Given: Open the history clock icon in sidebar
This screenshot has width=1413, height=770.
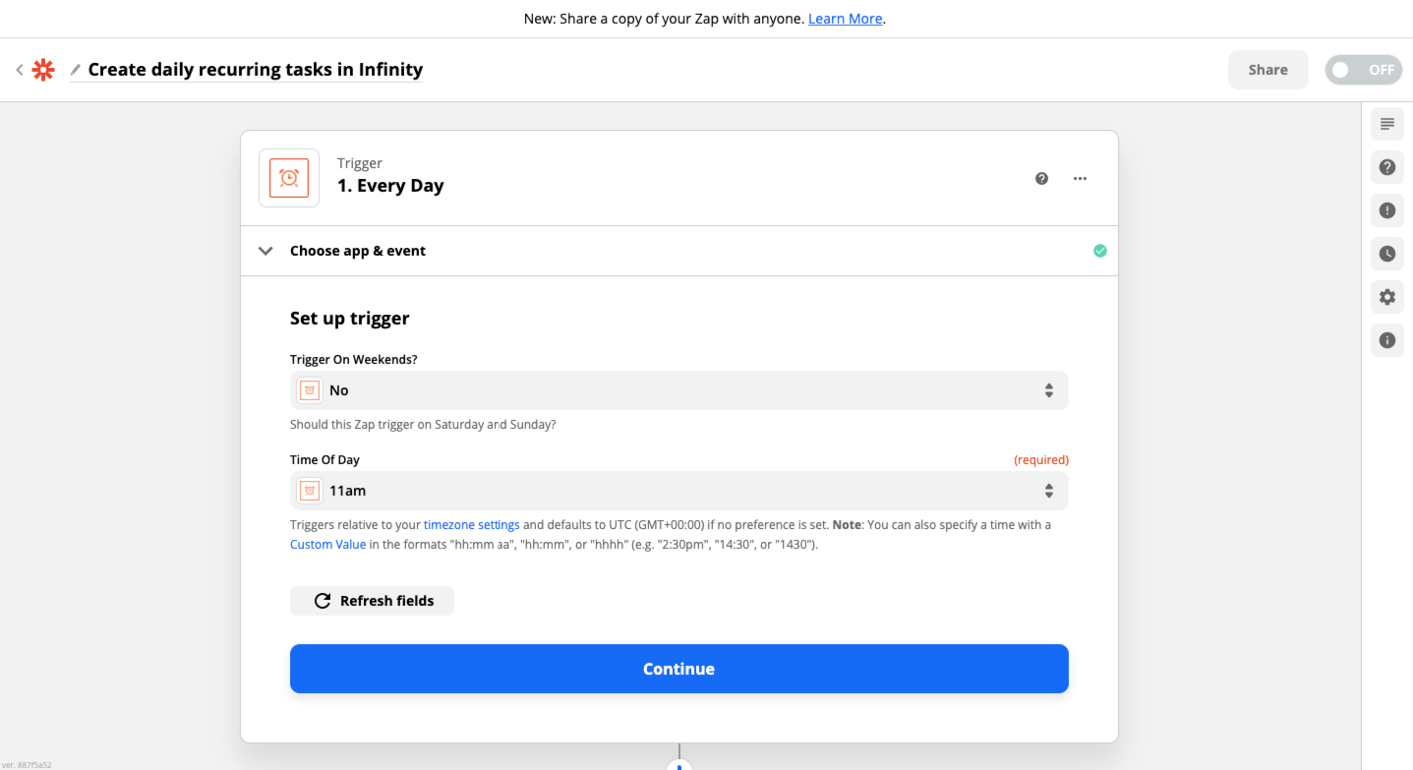Looking at the screenshot, I should coord(1387,254).
